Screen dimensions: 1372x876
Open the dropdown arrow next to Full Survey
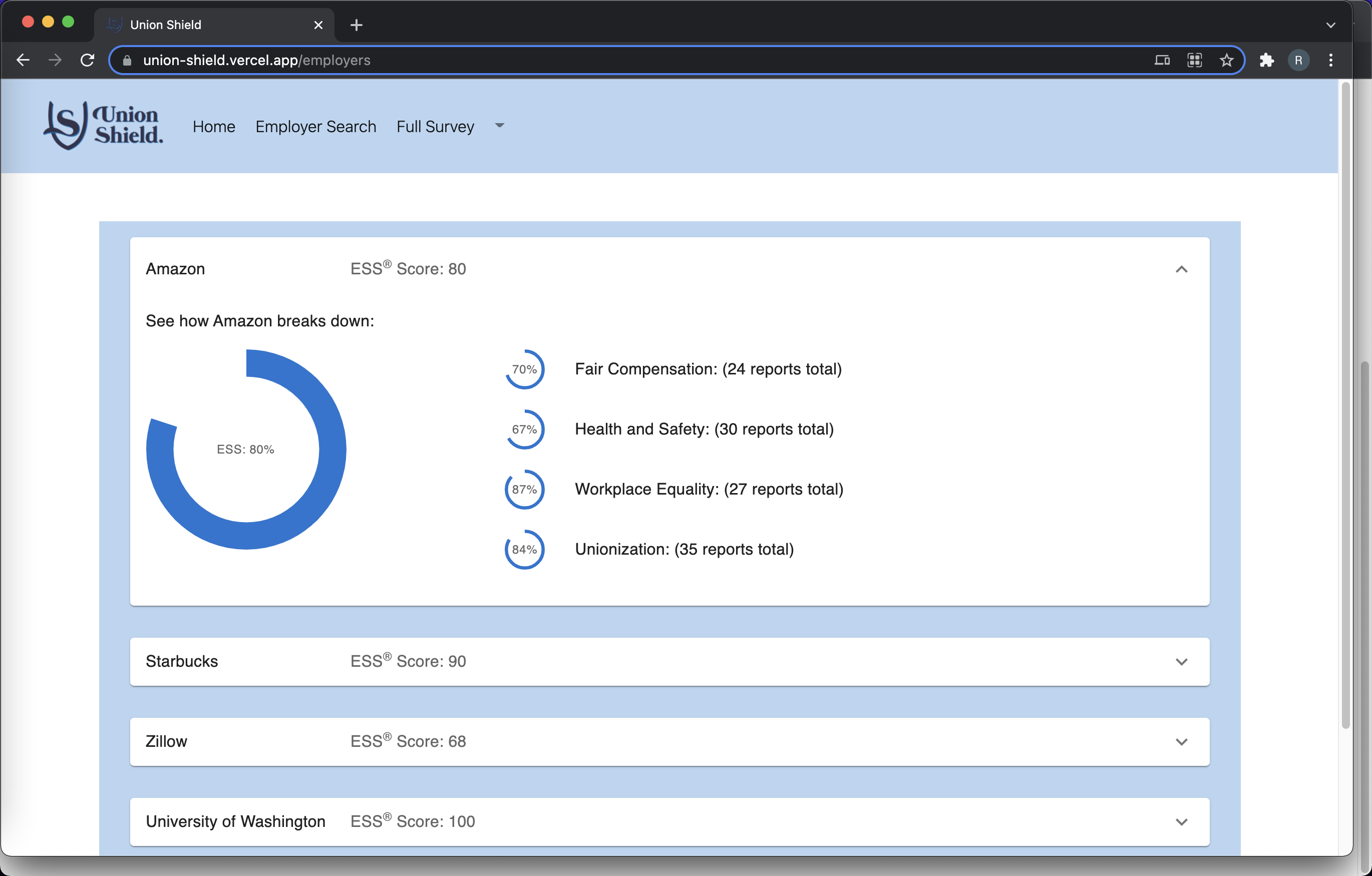point(499,126)
